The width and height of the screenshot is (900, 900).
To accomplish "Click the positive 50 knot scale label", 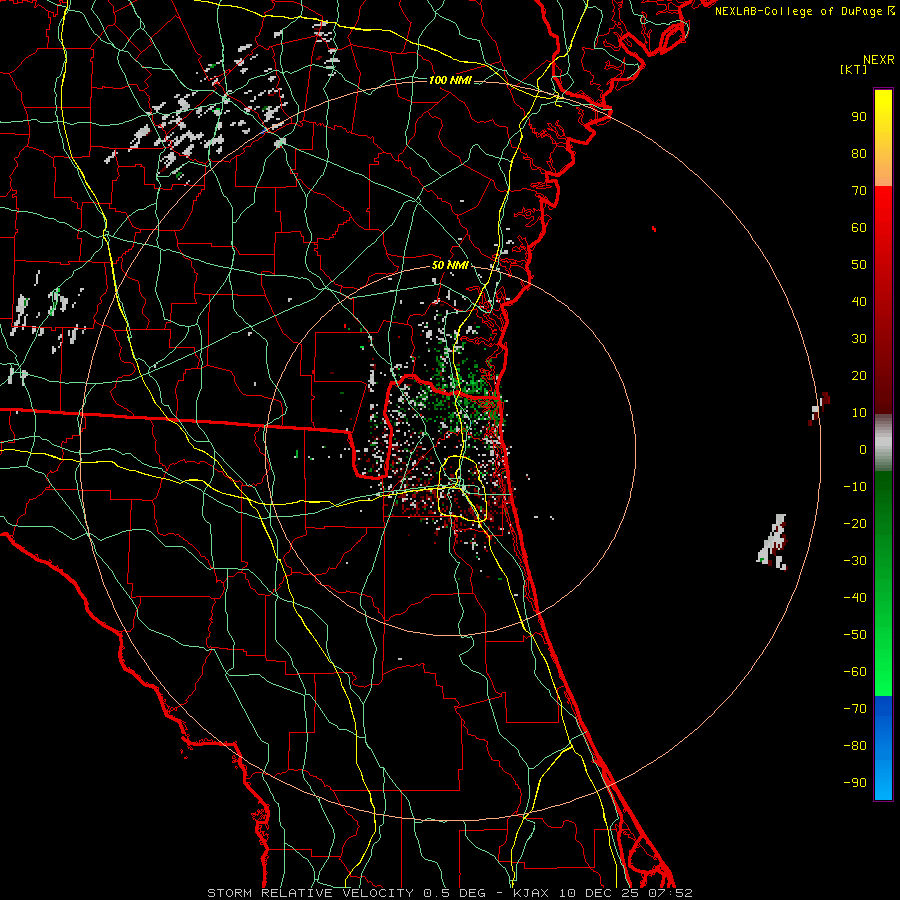I will (x=859, y=265).
